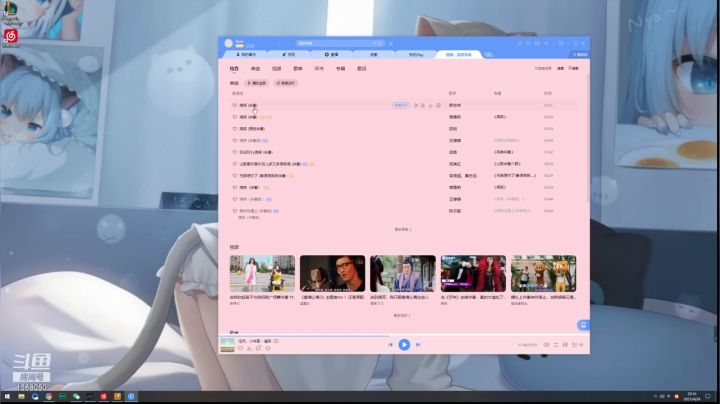Open video thumbnail with red feather boa
720x404 pixels.
point(473,274)
